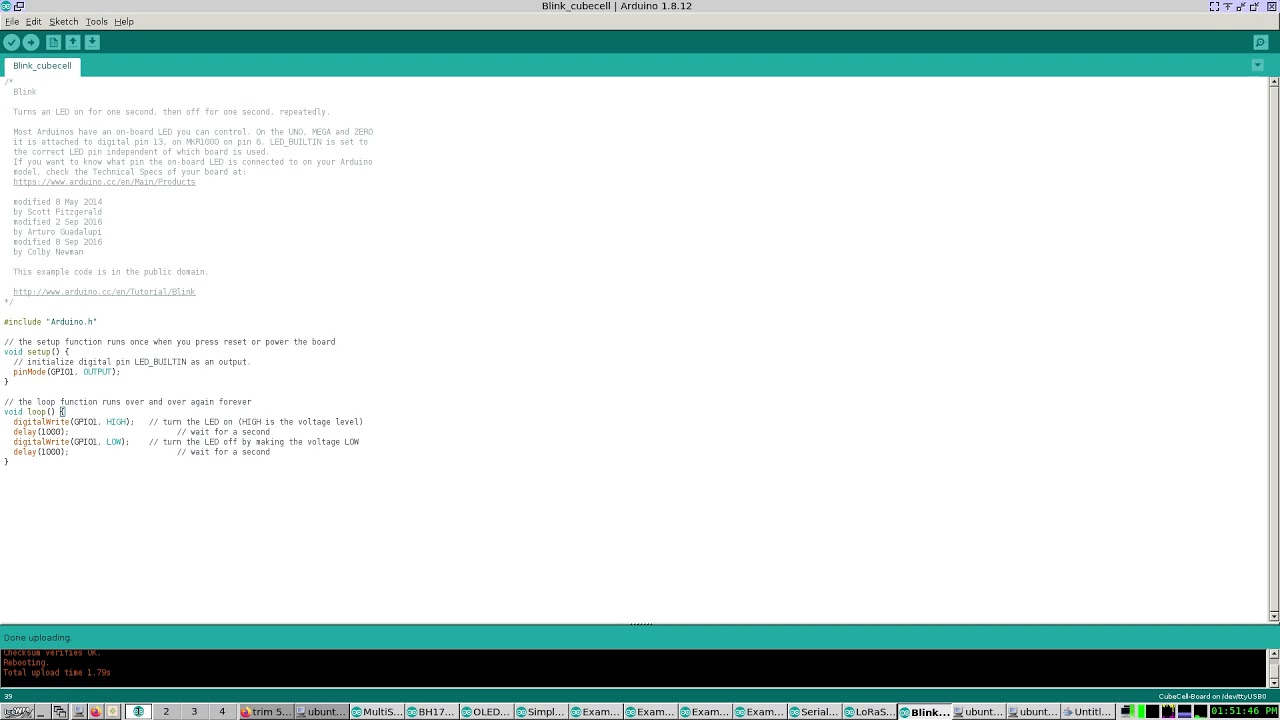Click the 'Rebooting.' console line

tap(25, 663)
